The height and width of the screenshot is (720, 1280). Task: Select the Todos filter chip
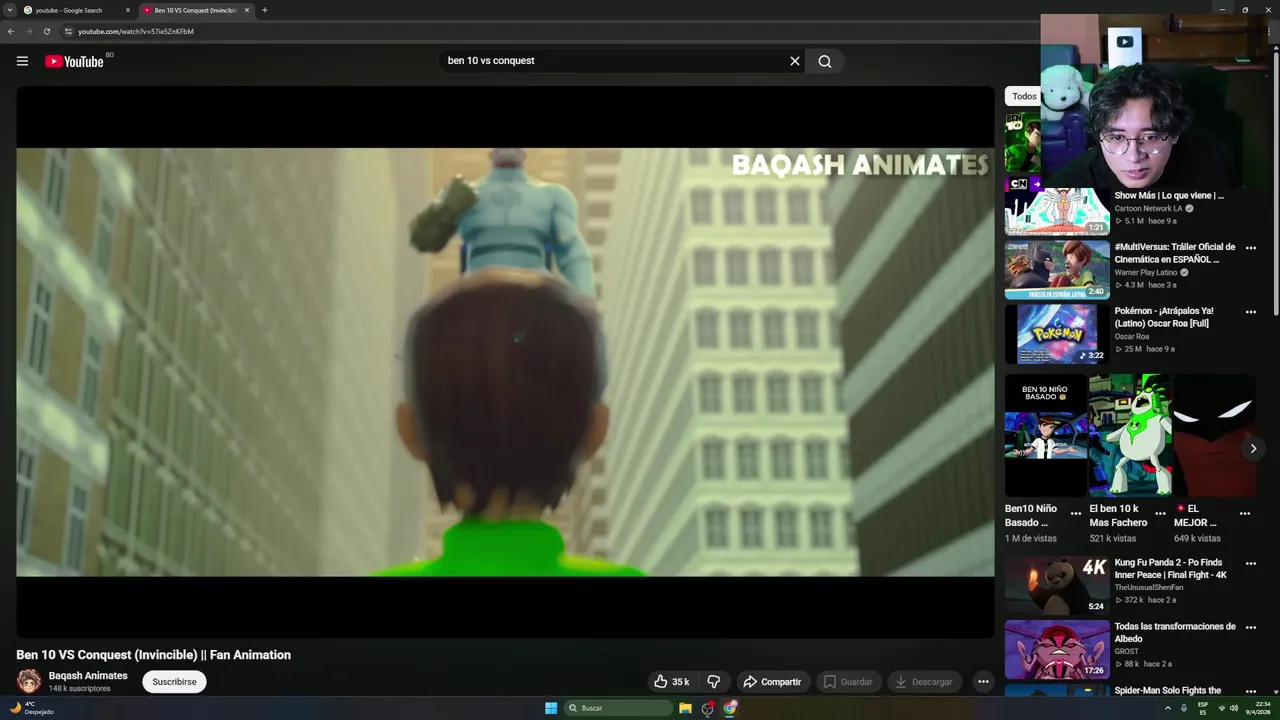pos(1023,96)
